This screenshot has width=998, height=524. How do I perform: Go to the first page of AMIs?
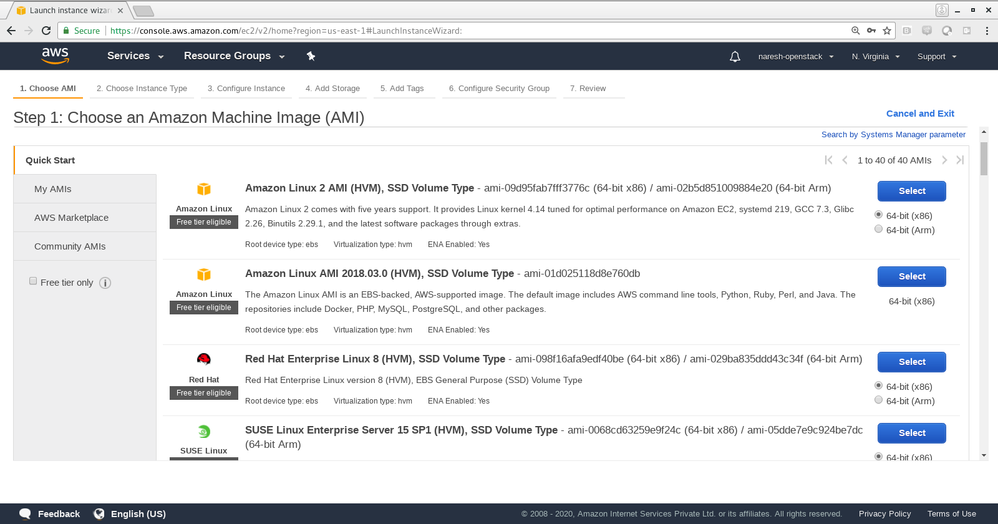[828, 160]
